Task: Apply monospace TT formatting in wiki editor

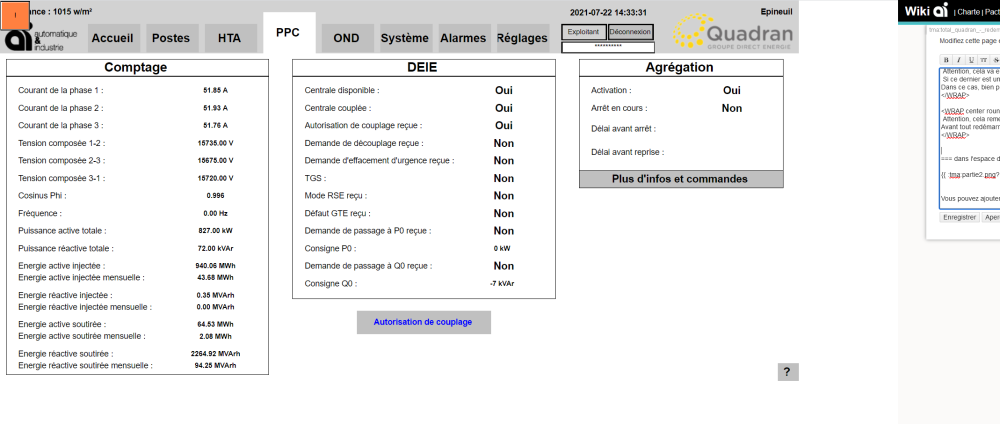Action: point(982,60)
